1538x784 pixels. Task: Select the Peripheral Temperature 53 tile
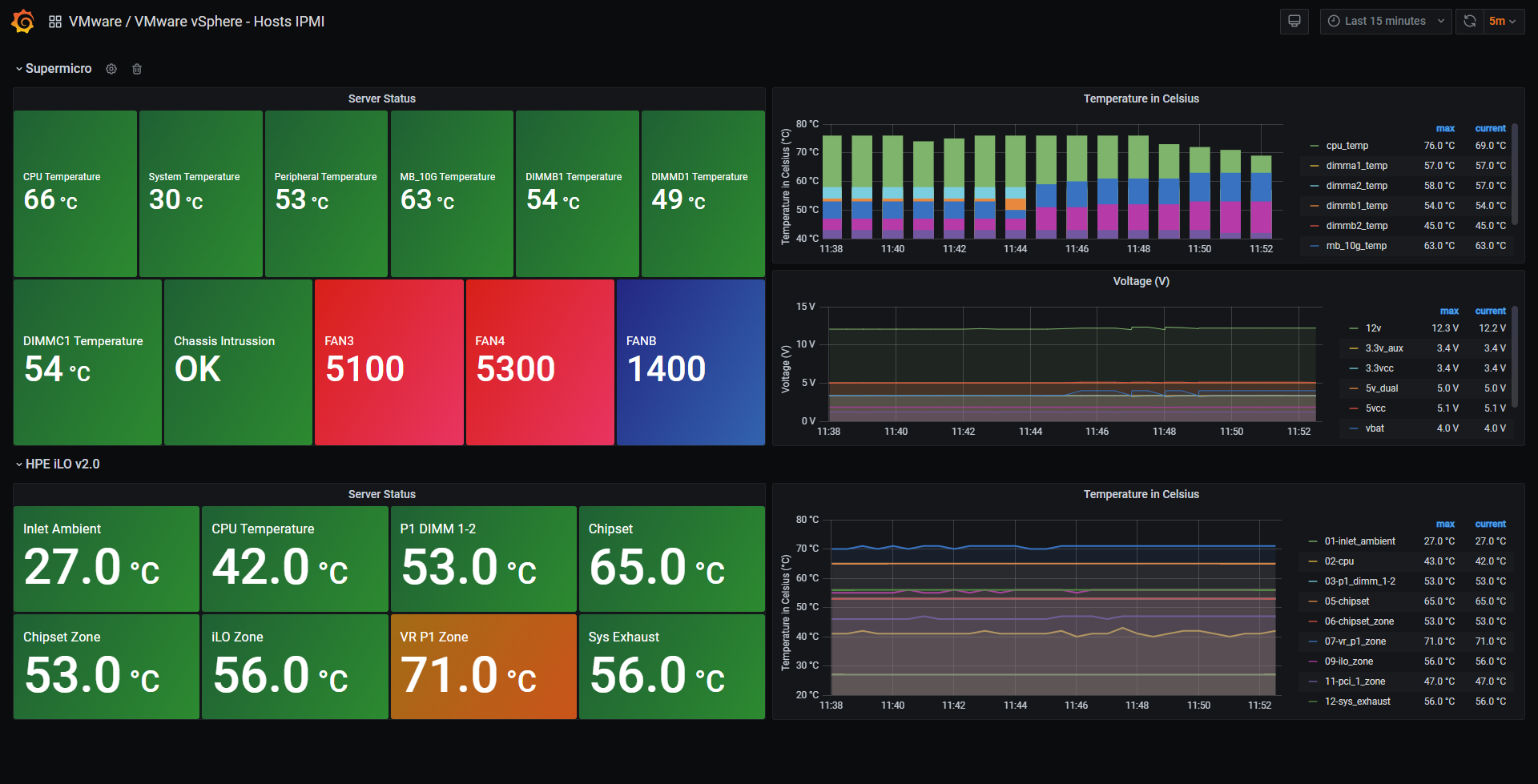coord(326,194)
